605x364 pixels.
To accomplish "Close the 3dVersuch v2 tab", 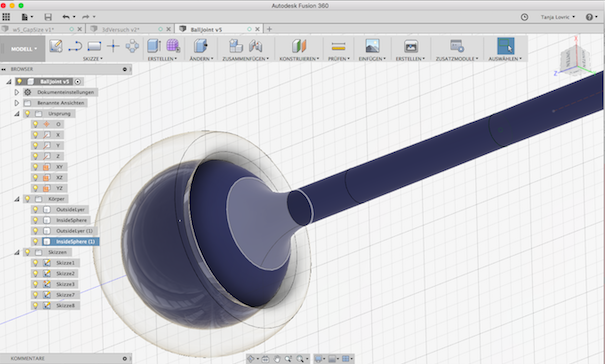I will (x=169, y=29).
